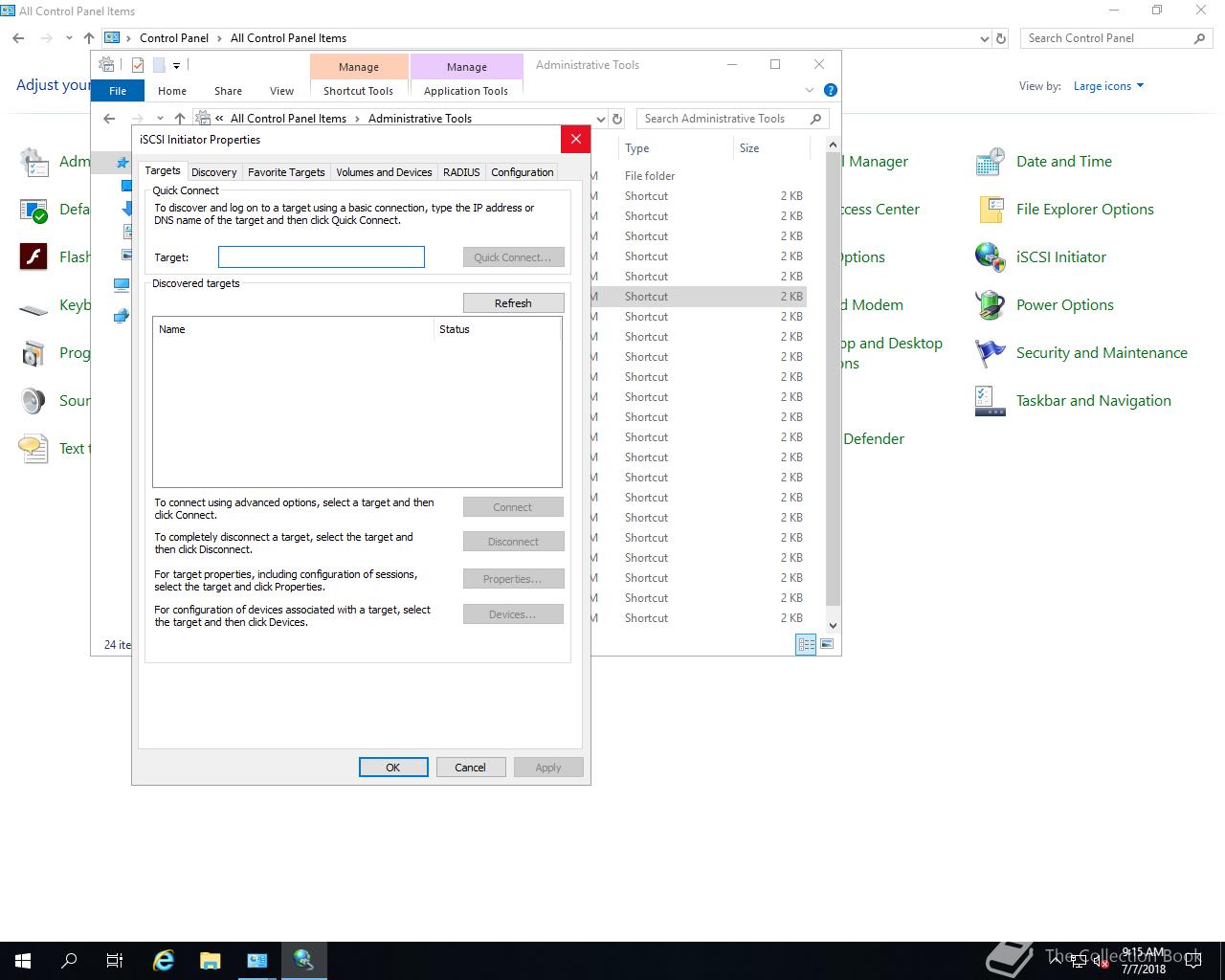The width and height of the screenshot is (1225, 980).
Task: Click the Devices button
Action: coord(513,614)
